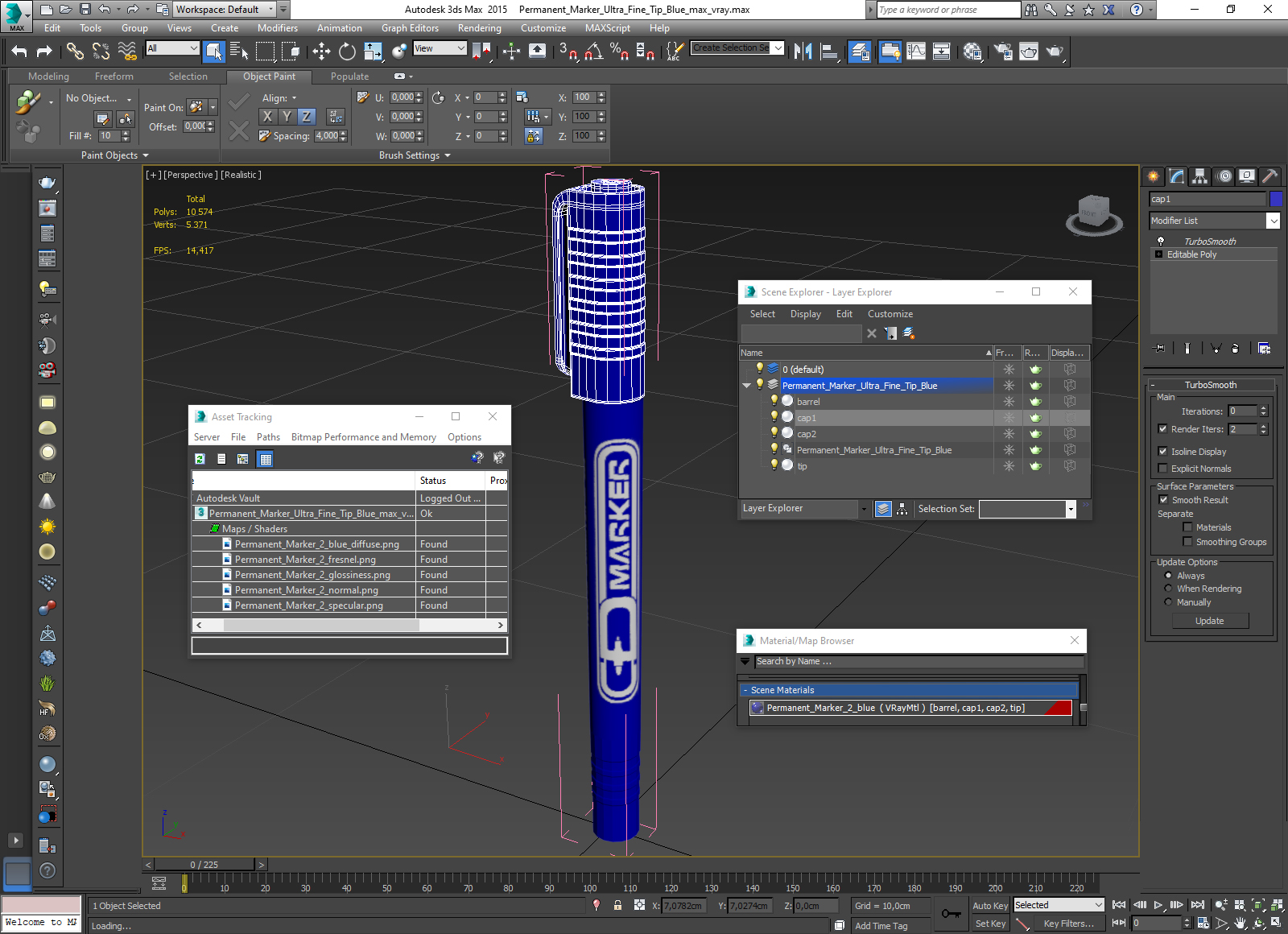
Task: Select the When Rendering update option
Action: click(x=1168, y=589)
